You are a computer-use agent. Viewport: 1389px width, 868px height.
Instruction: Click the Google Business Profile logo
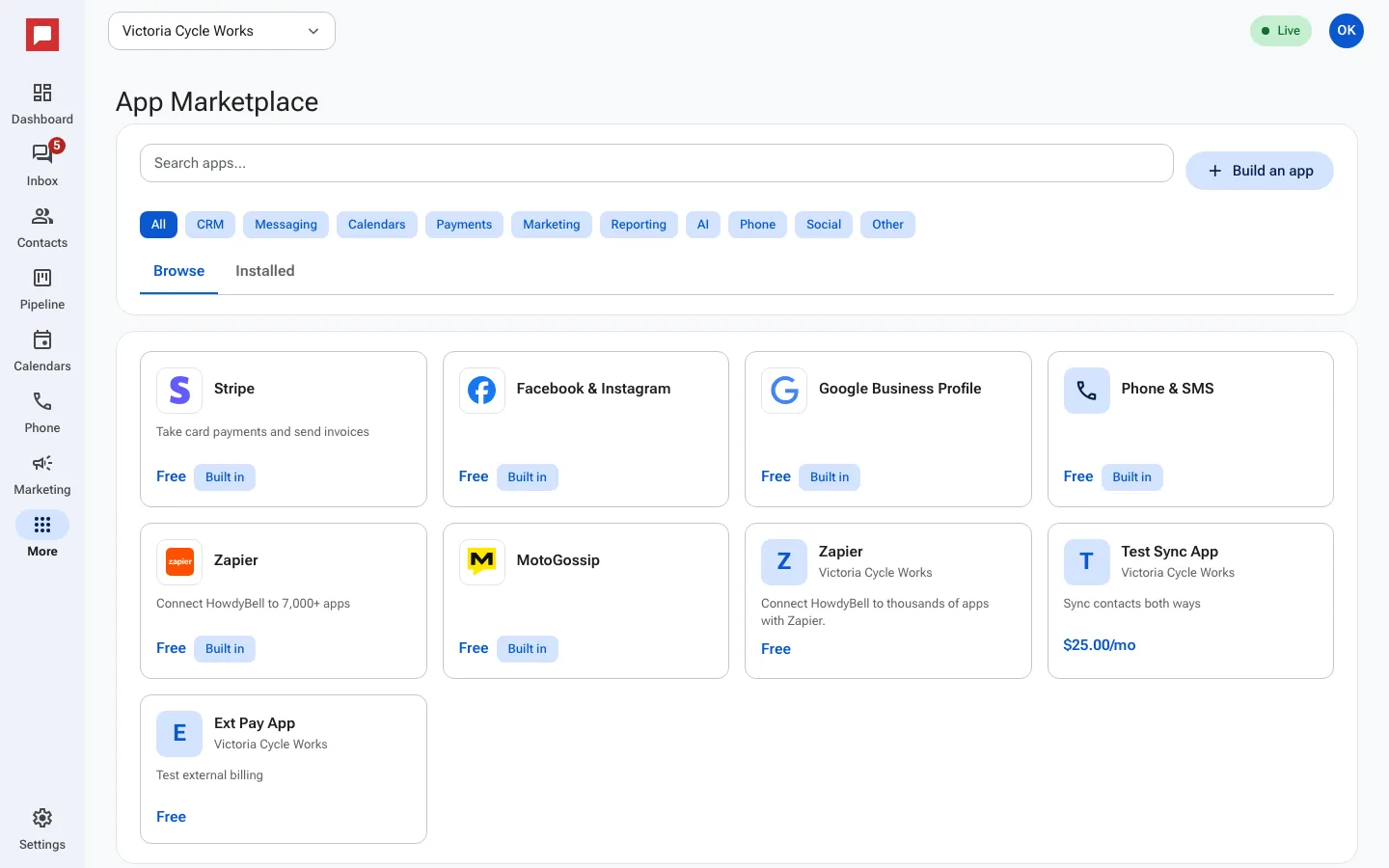pos(784,391)
